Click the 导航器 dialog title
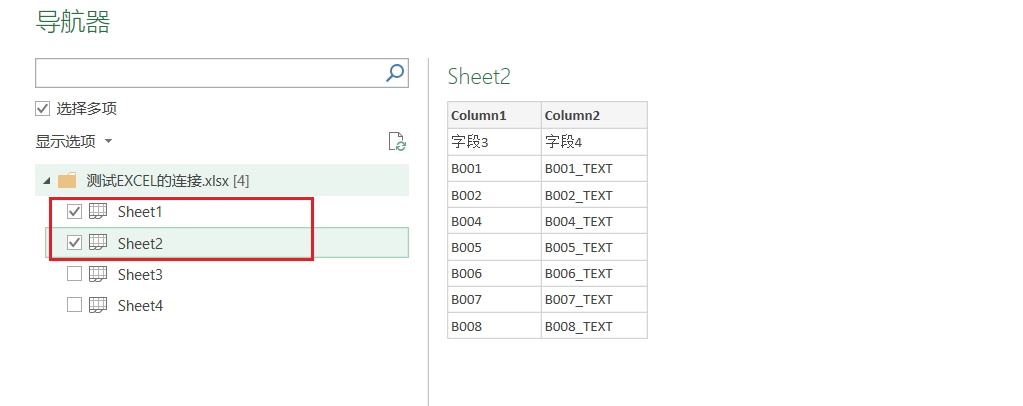The image size is (1023, 406). [x=72, y=21]
